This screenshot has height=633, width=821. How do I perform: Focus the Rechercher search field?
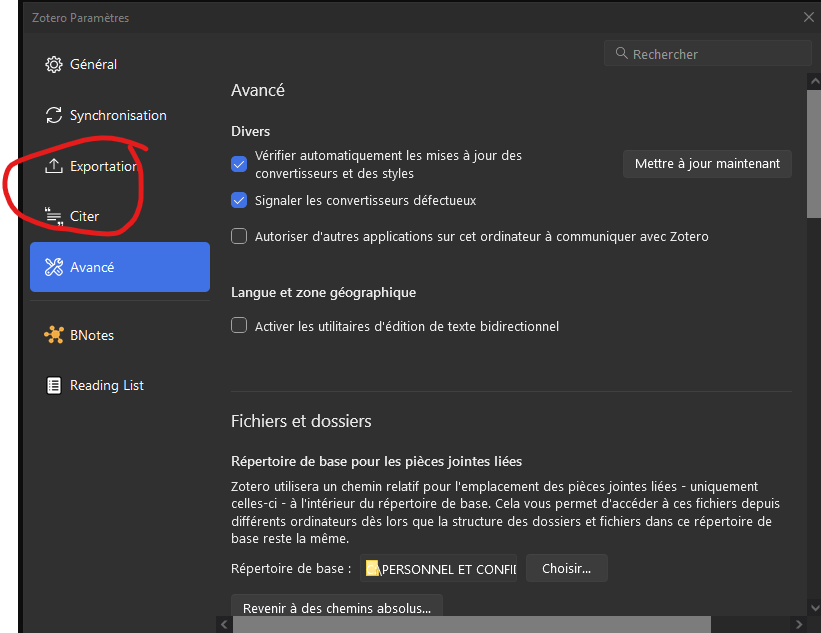click(x=707, y=53)
